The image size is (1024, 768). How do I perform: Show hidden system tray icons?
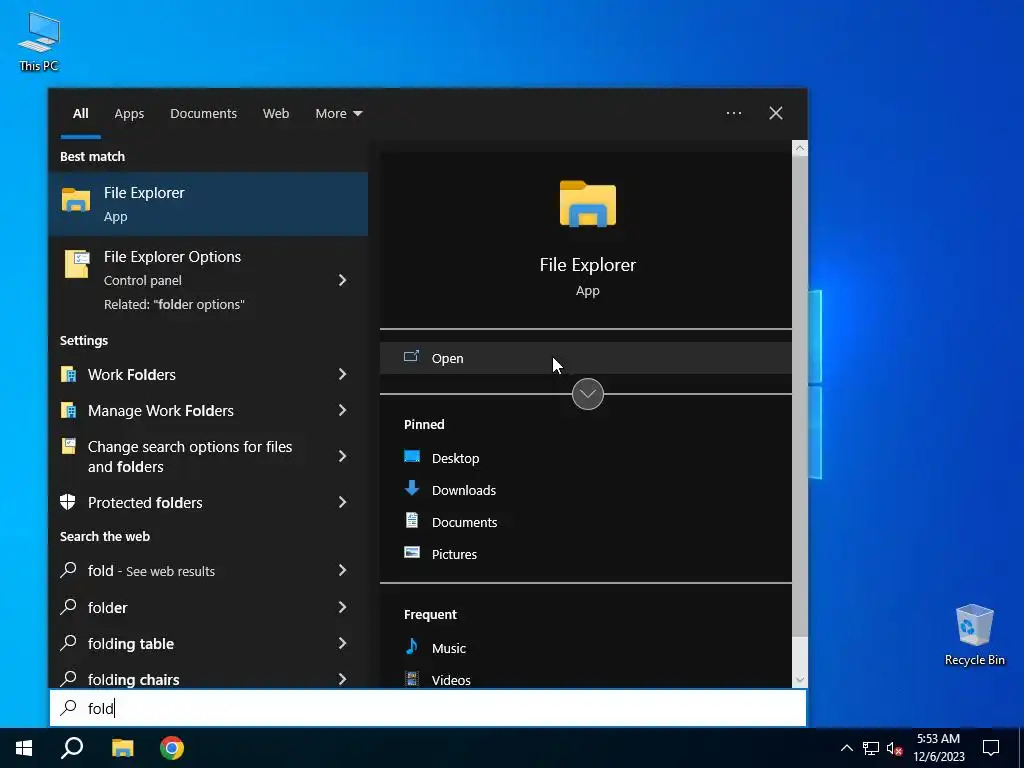(x=846, y=748)
